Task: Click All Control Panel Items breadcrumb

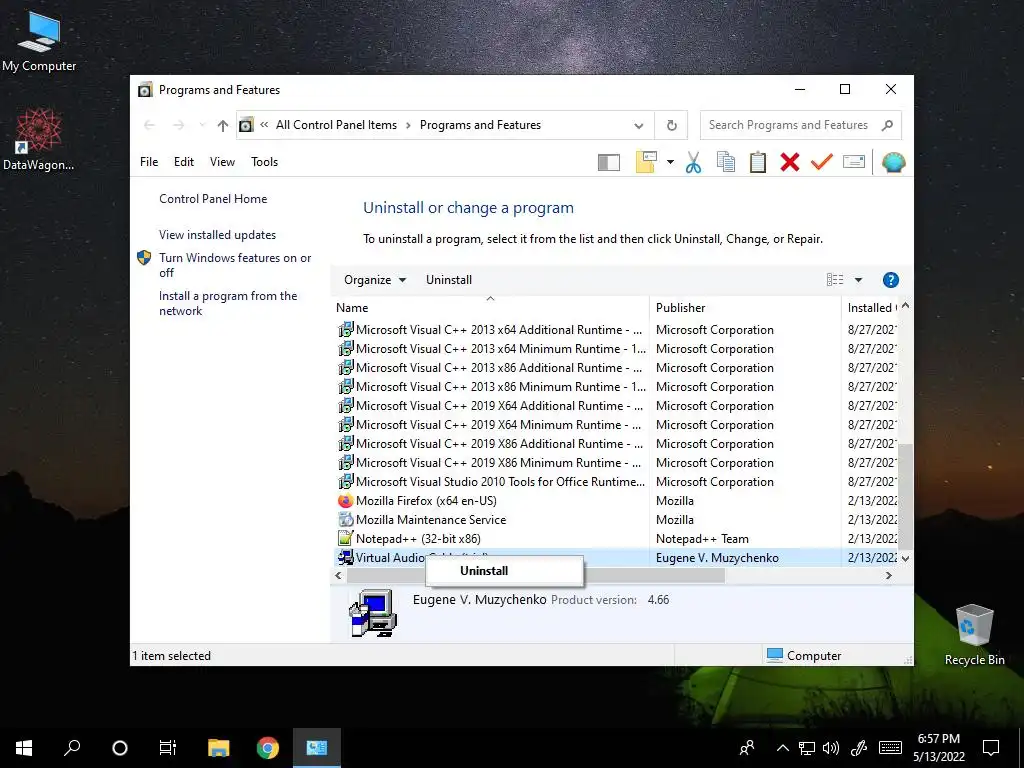Action: pyautogui.click(x=336, y=125)
